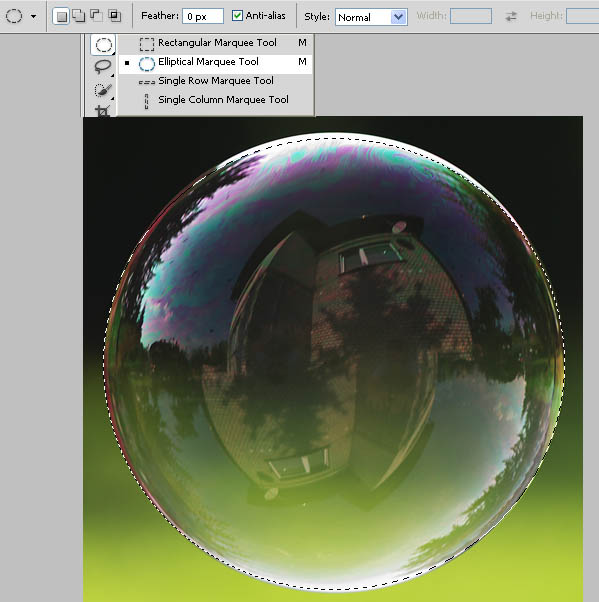This screenshot has width=599, height=602.
Task: Click the Lasso tool icon
Action: [x=103, y=67]
